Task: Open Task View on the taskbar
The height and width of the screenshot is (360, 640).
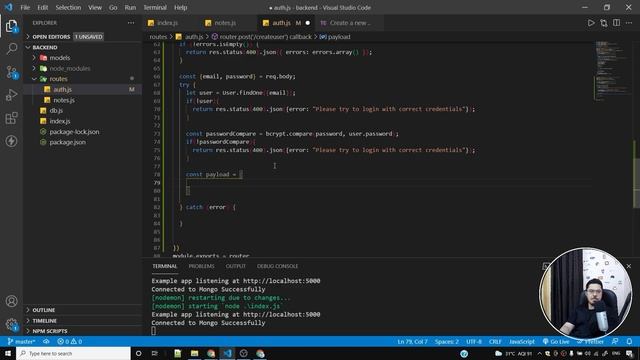Action: (x=155, y=353)
